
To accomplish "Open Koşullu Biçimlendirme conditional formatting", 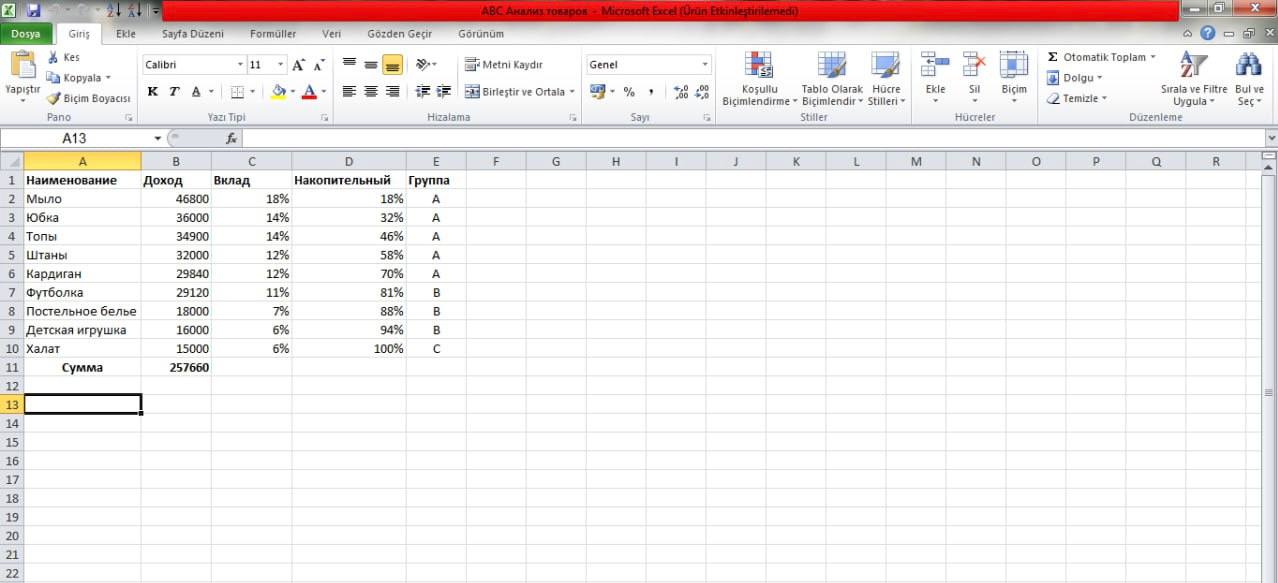I will click(759, 78).
